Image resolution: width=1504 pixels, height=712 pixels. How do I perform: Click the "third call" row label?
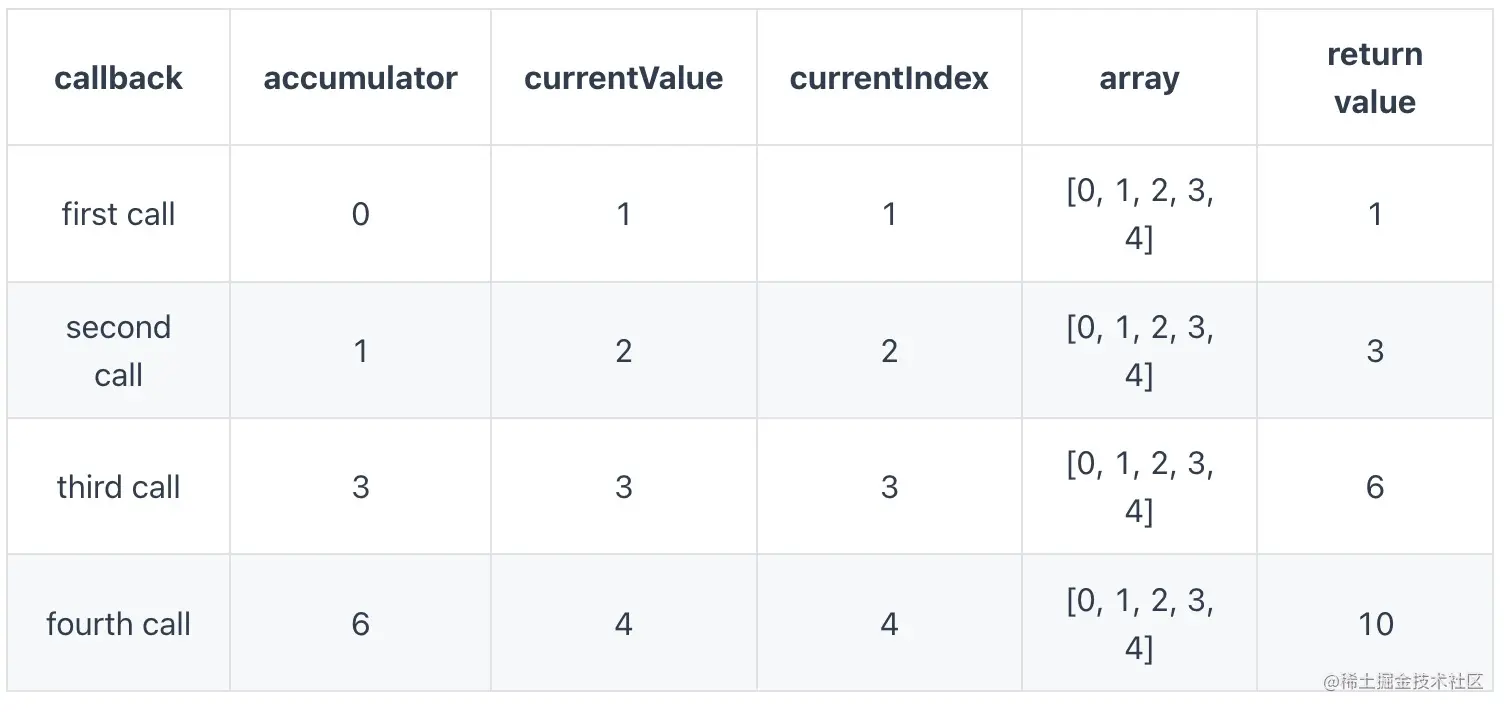click(118, 487)
